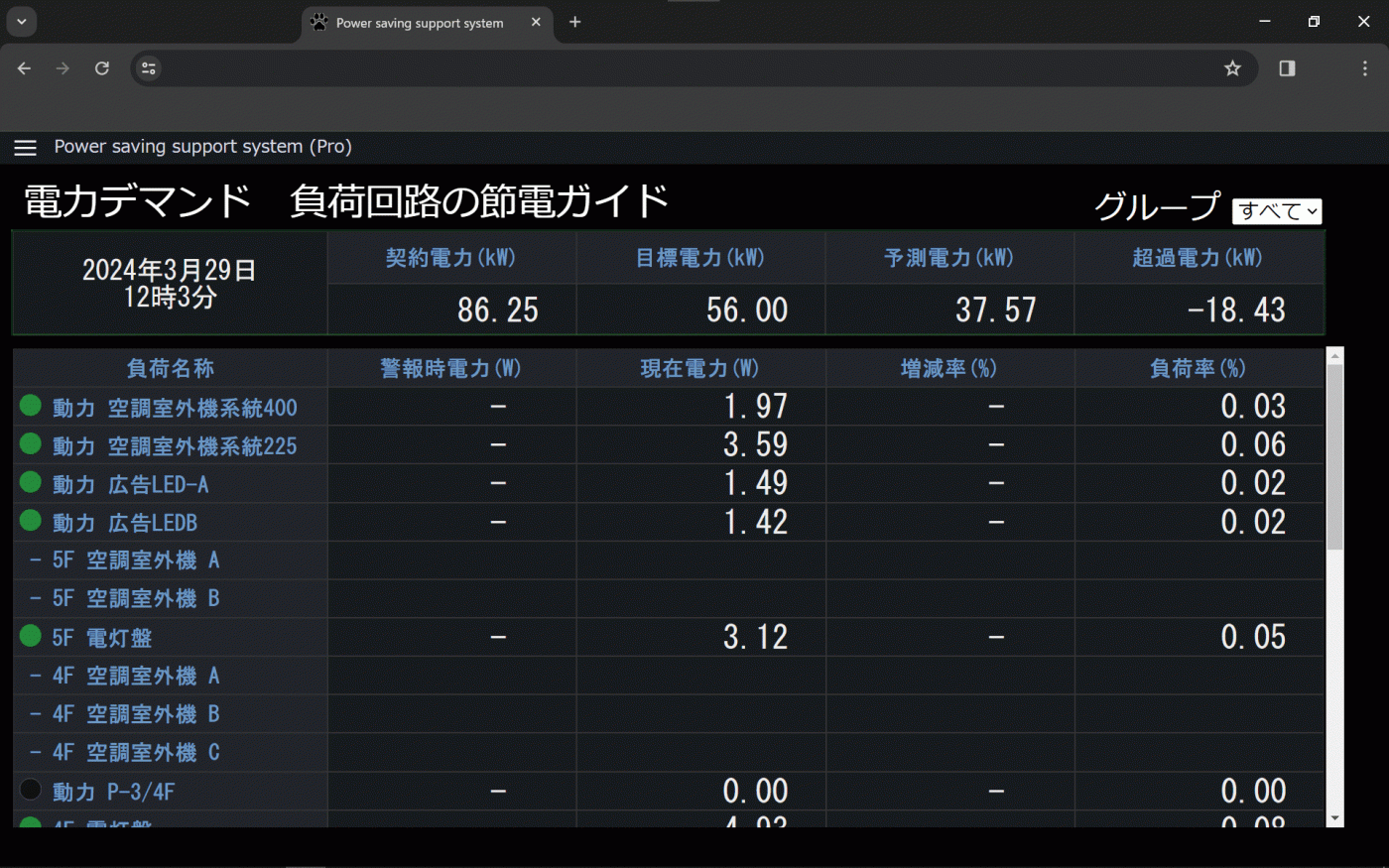Image resolution: width=1389 pixels, height=868 pixels.
Task: Open site information icon in address bar
Action: point(149,68)
